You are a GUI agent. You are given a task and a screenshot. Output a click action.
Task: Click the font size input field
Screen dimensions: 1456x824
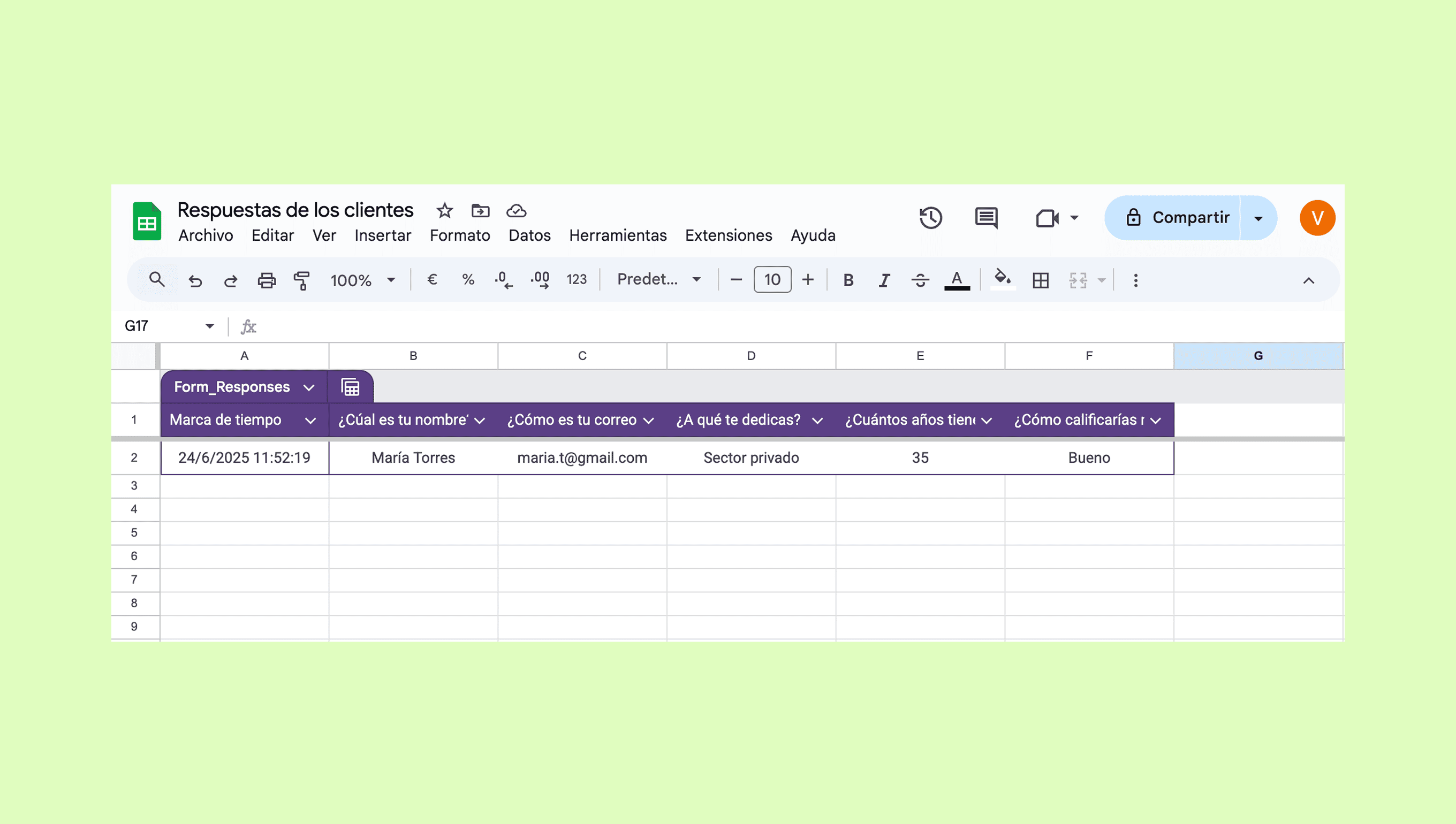(x=771, y=279)
